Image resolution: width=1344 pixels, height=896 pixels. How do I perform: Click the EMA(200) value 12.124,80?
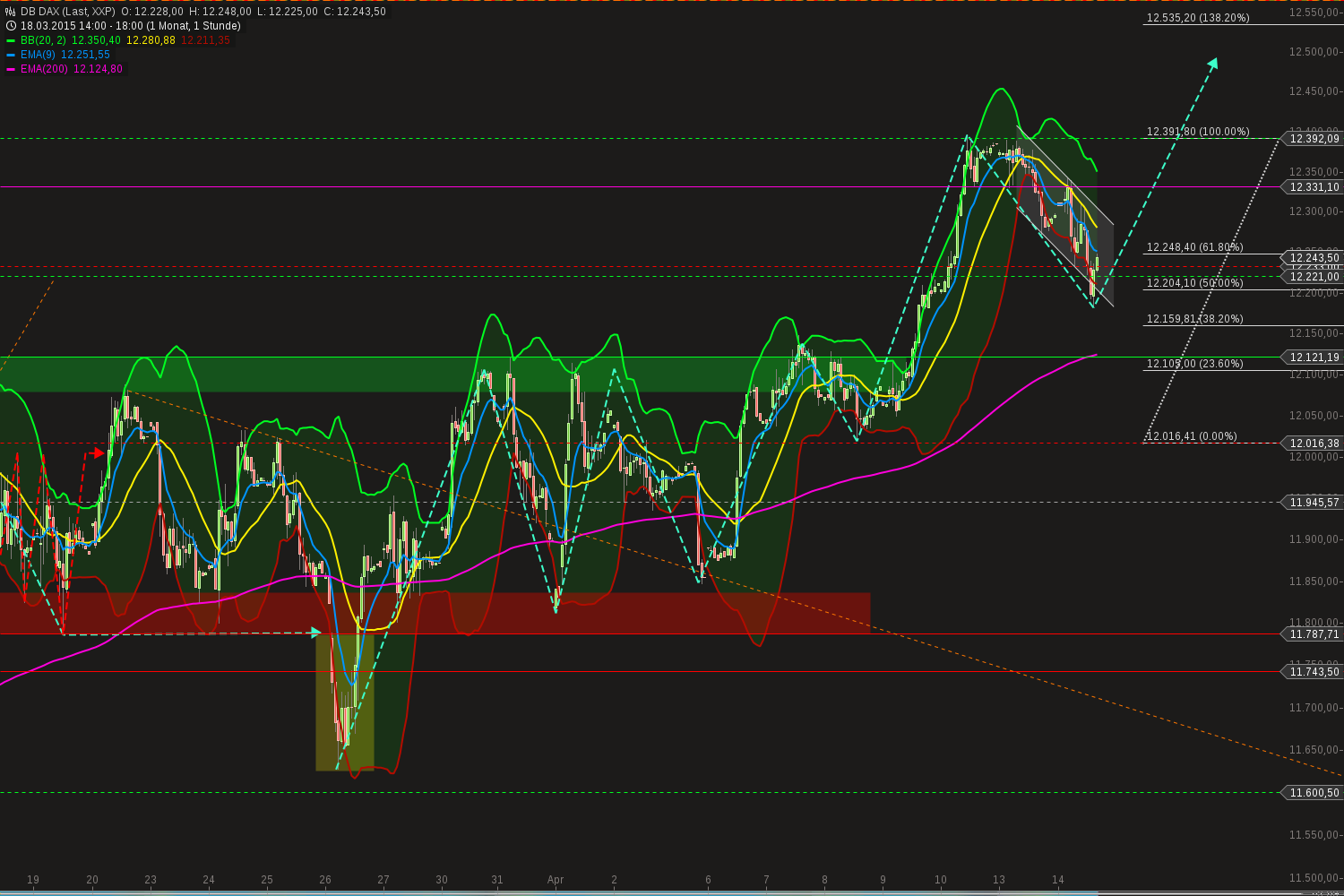pos(98,69)
